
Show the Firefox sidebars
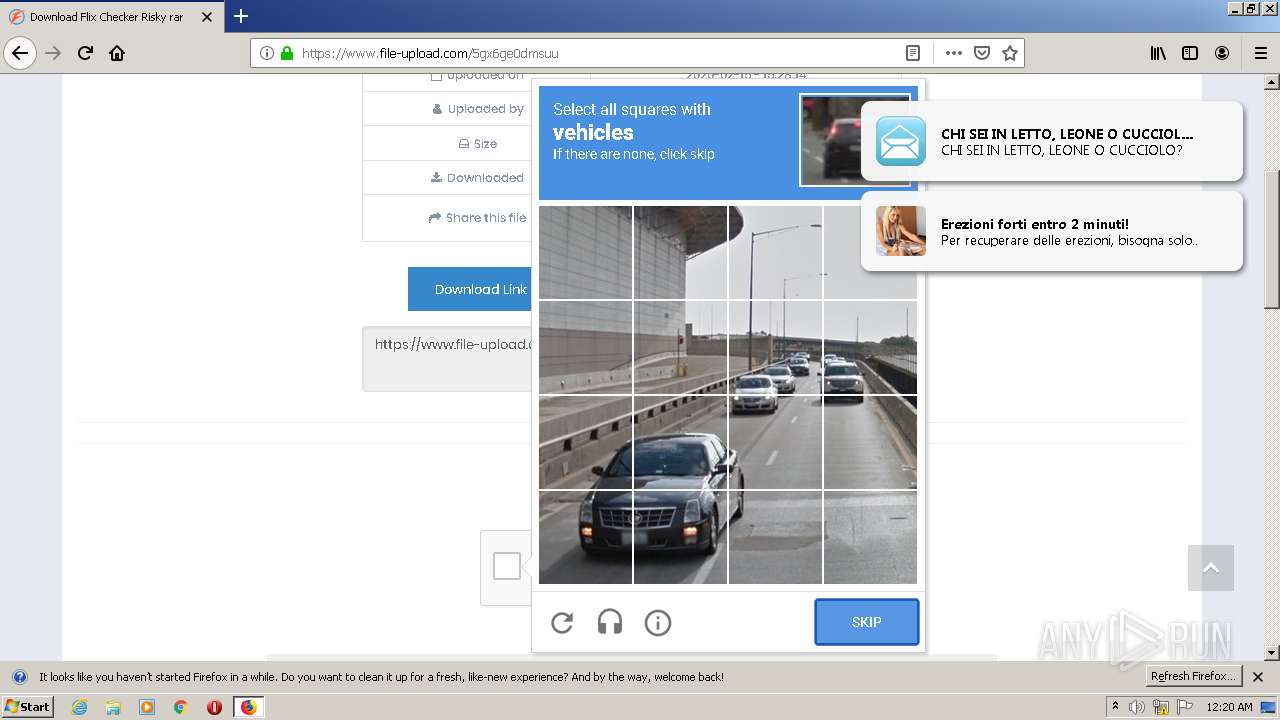1190,53
